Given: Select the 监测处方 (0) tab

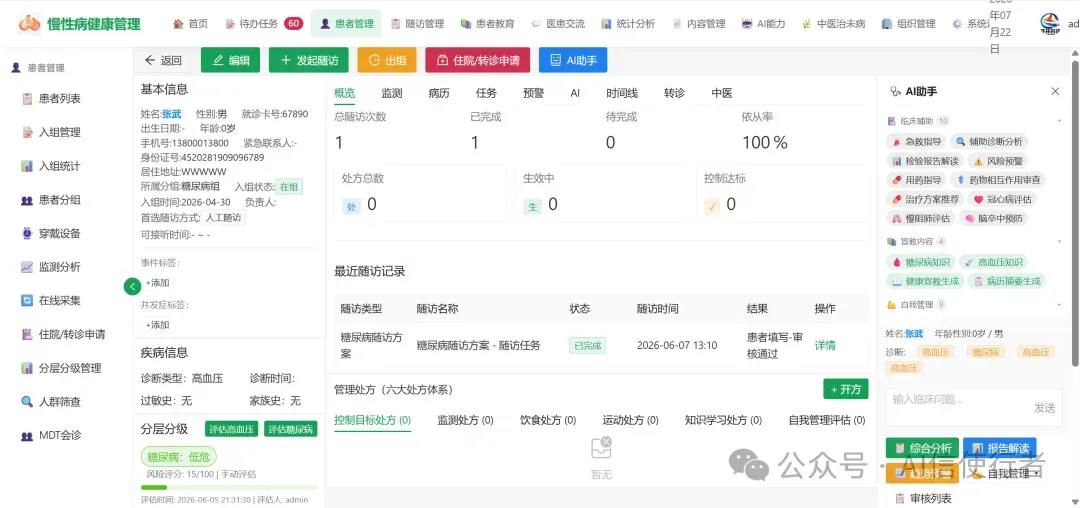Looking at the screenshot, I should pos(465,420).
